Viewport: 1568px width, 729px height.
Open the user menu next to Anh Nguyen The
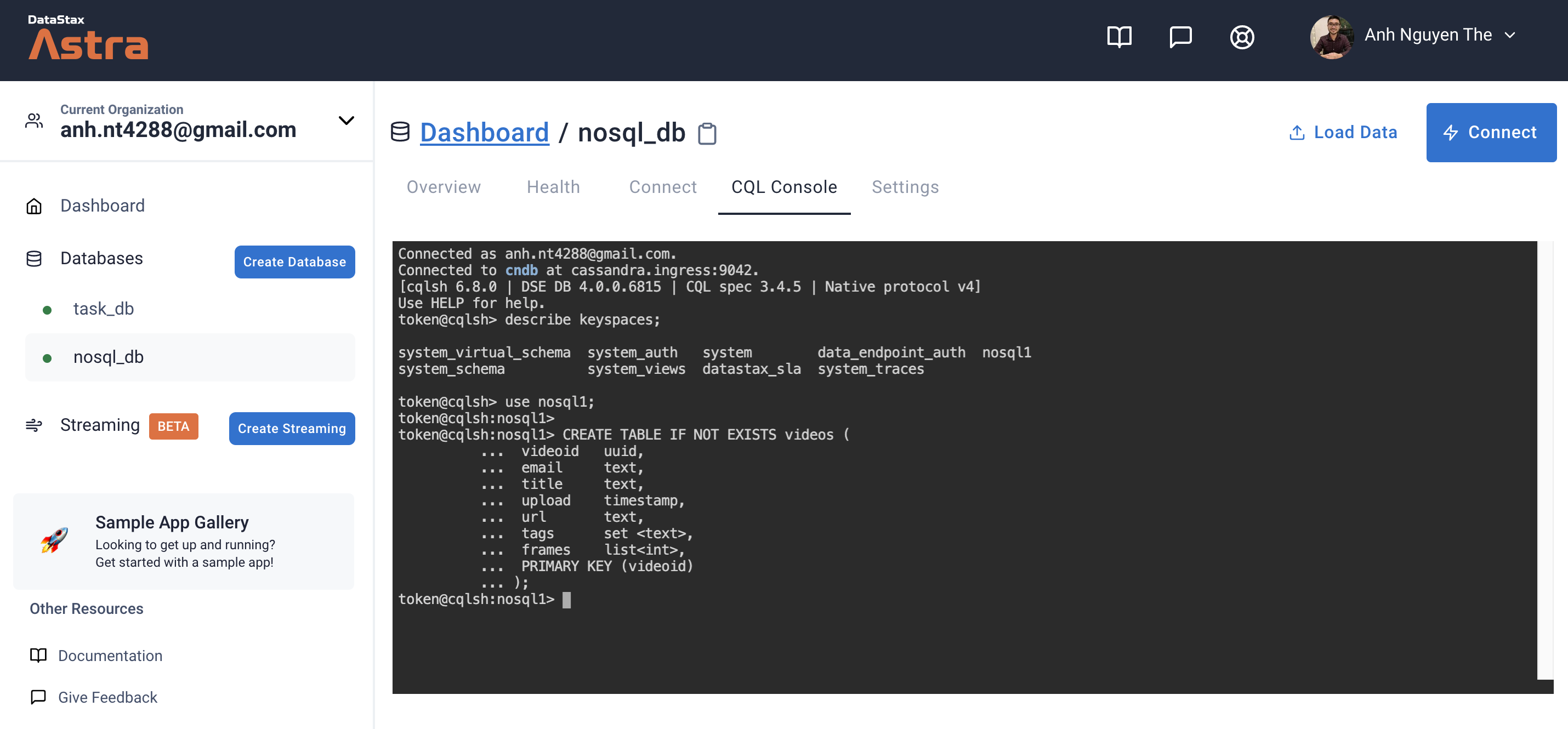[x=1512, y=35]
